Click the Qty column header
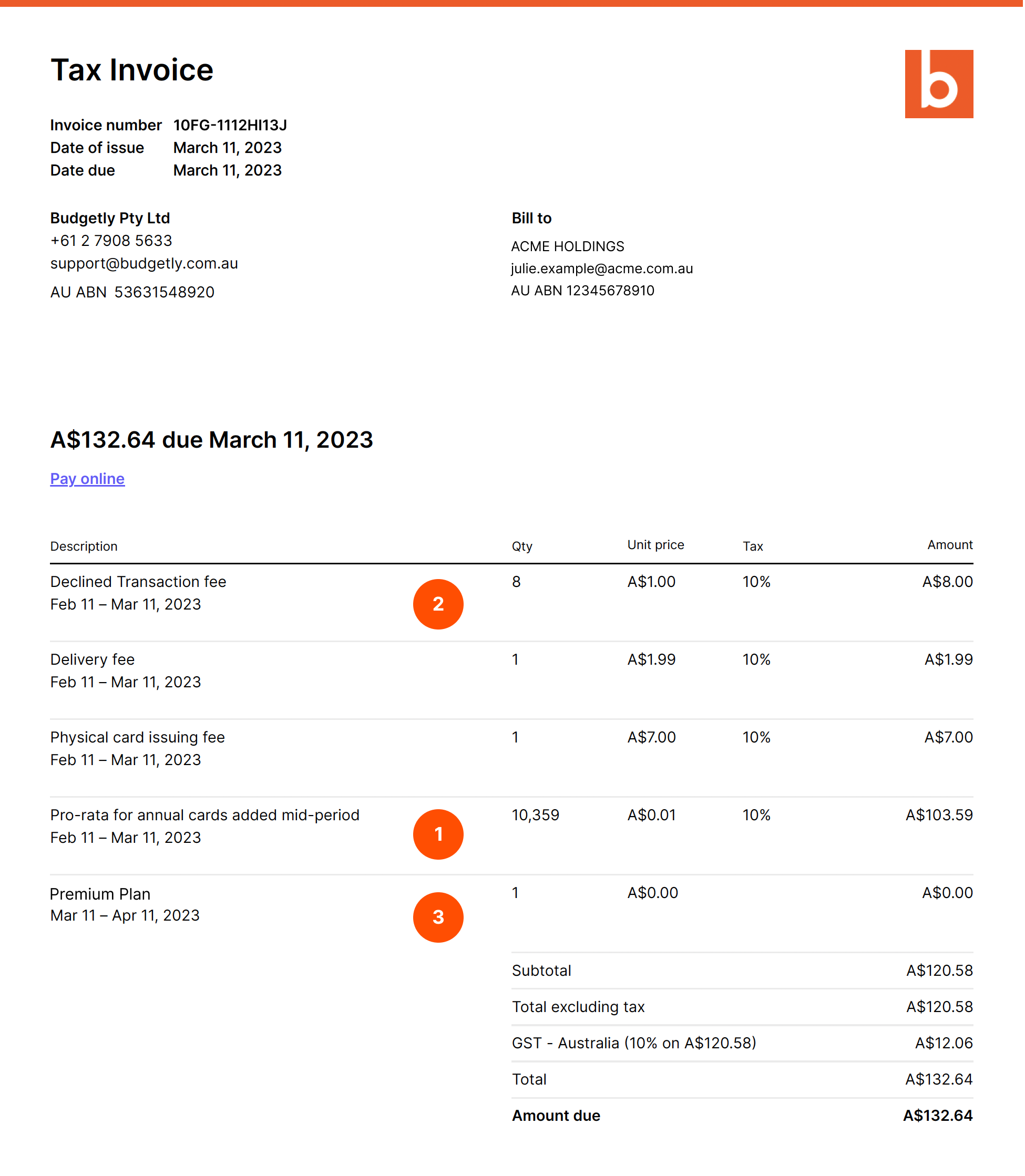 click(521, 546)
